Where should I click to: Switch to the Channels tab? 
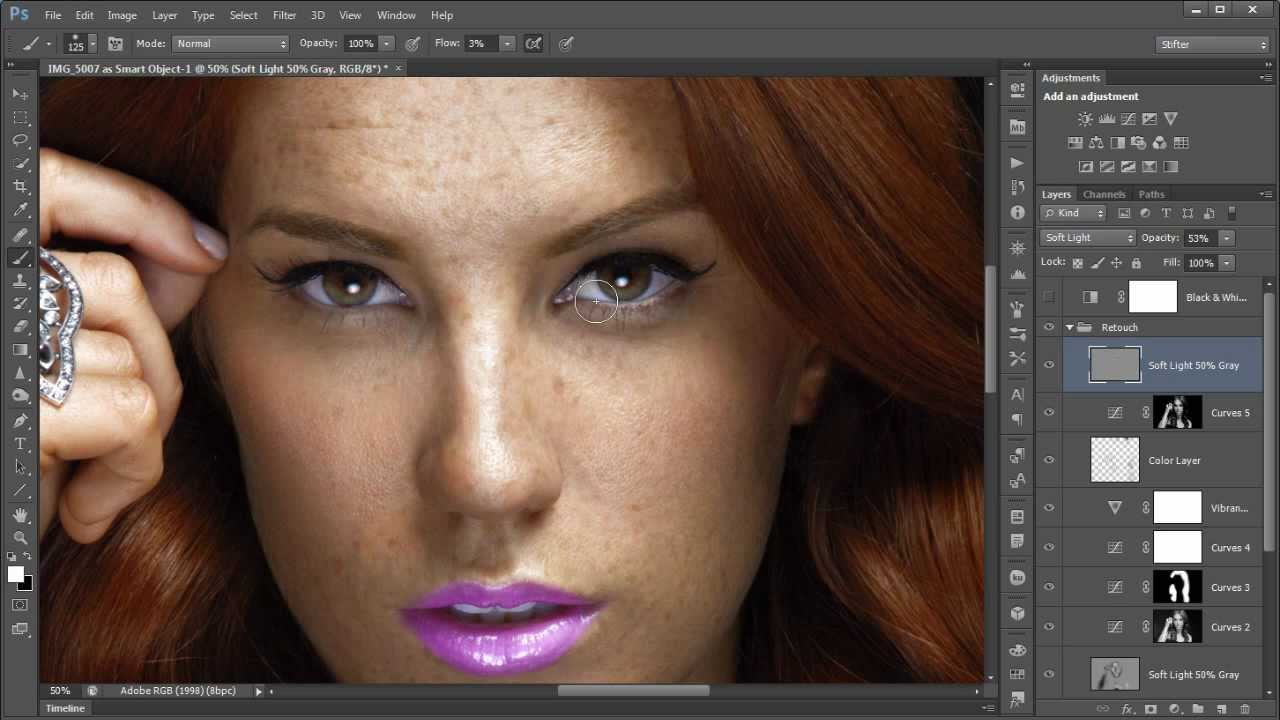(1104, 194)
